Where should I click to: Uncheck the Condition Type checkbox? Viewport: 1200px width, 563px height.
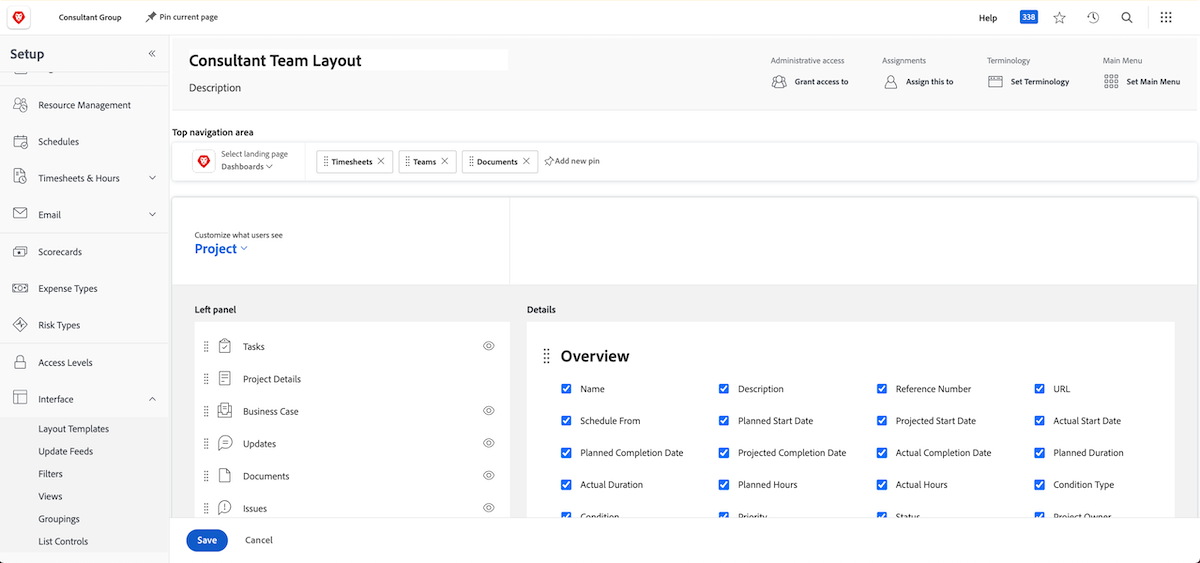pyautogui.click(x=1040, y=484)
